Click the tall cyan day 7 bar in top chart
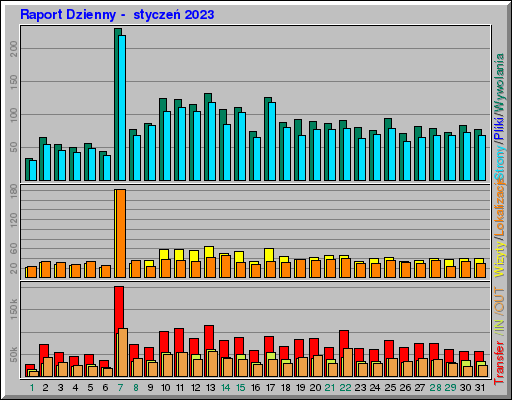The height and width of the screenshot is (400, 512). point(122,108)
